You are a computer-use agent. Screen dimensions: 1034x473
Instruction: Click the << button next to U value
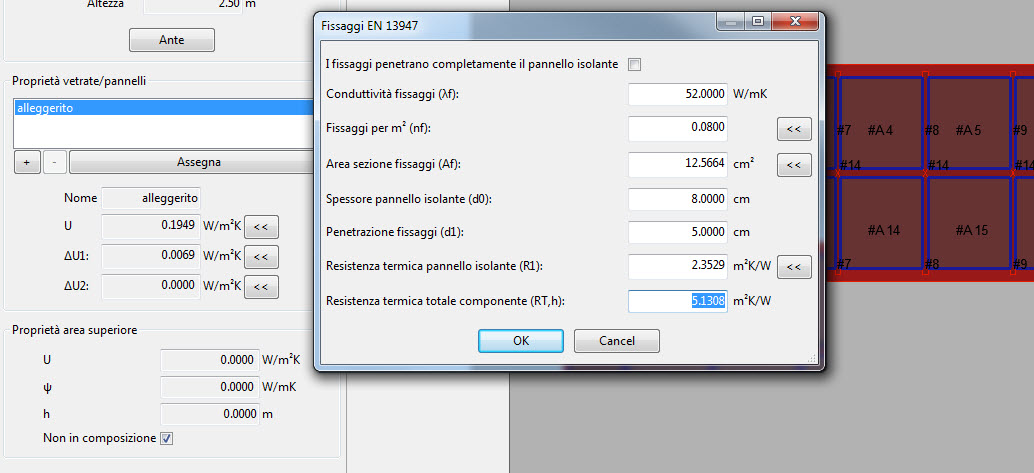(x=261, y=227)
